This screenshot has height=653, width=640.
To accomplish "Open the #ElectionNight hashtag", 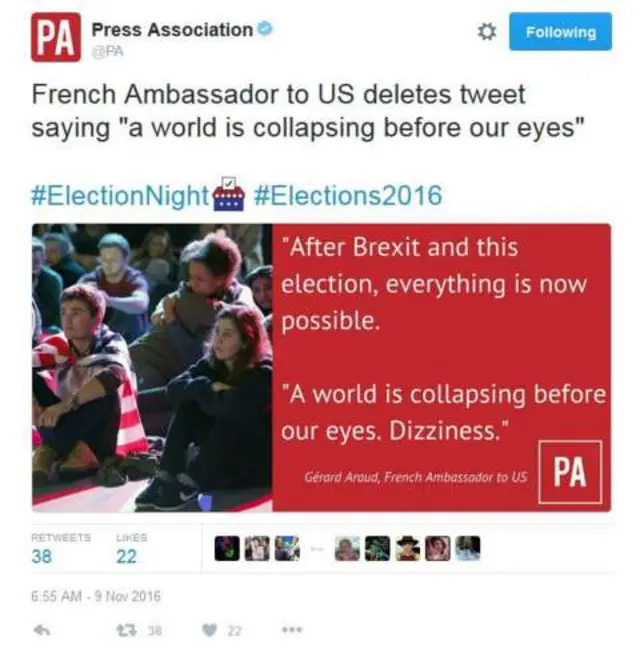I will [x=120, y=196].
